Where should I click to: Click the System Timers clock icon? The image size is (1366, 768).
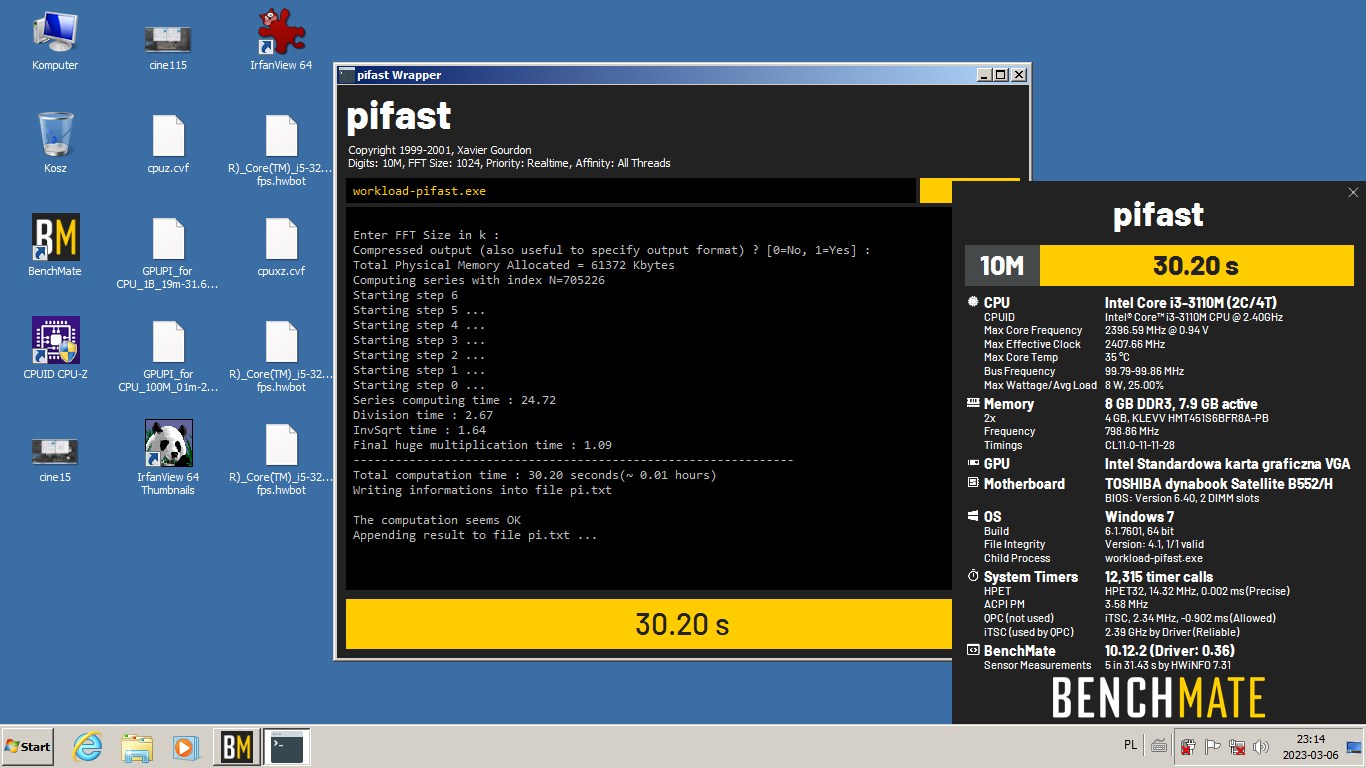click(x=973, y=576)
